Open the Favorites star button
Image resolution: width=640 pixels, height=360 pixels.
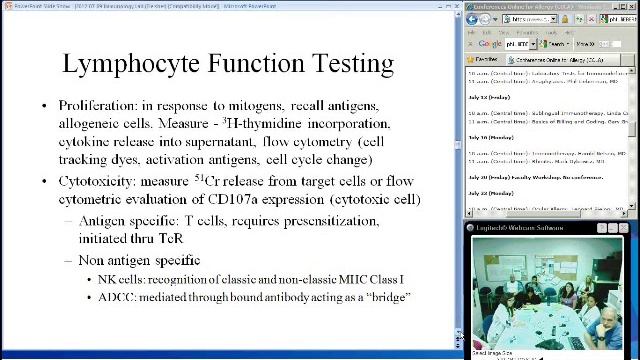tap(482, 60)
